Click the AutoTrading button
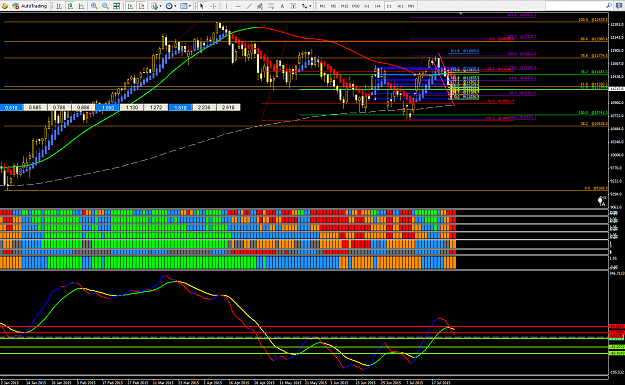This screenshot has height=385, width=625. (x=30, y=6)
